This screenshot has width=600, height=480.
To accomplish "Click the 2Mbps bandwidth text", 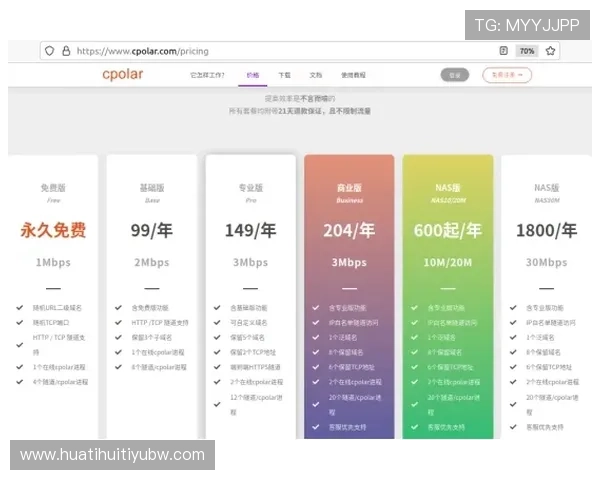I will pos(152,263).
